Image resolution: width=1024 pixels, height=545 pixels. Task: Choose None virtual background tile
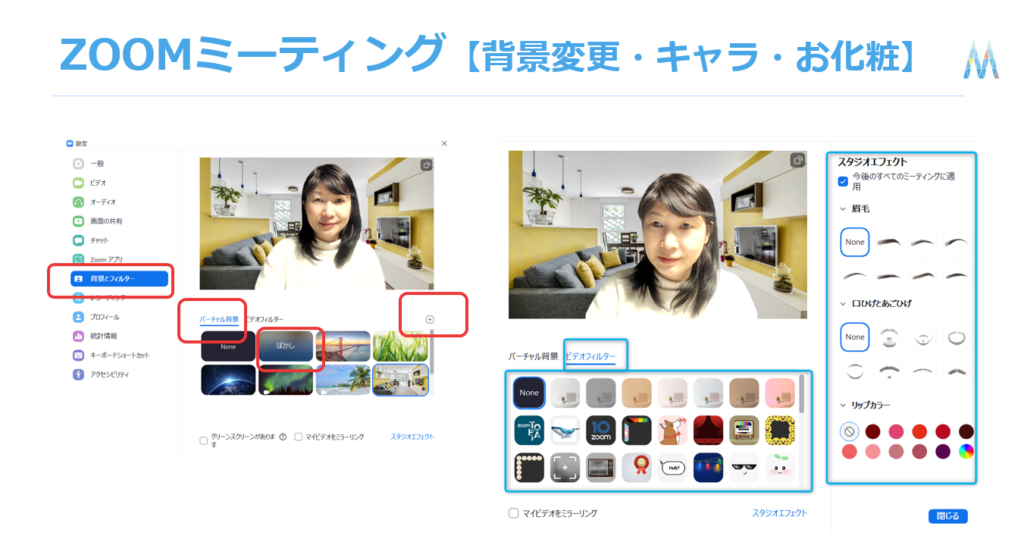[x=228, y=346]
